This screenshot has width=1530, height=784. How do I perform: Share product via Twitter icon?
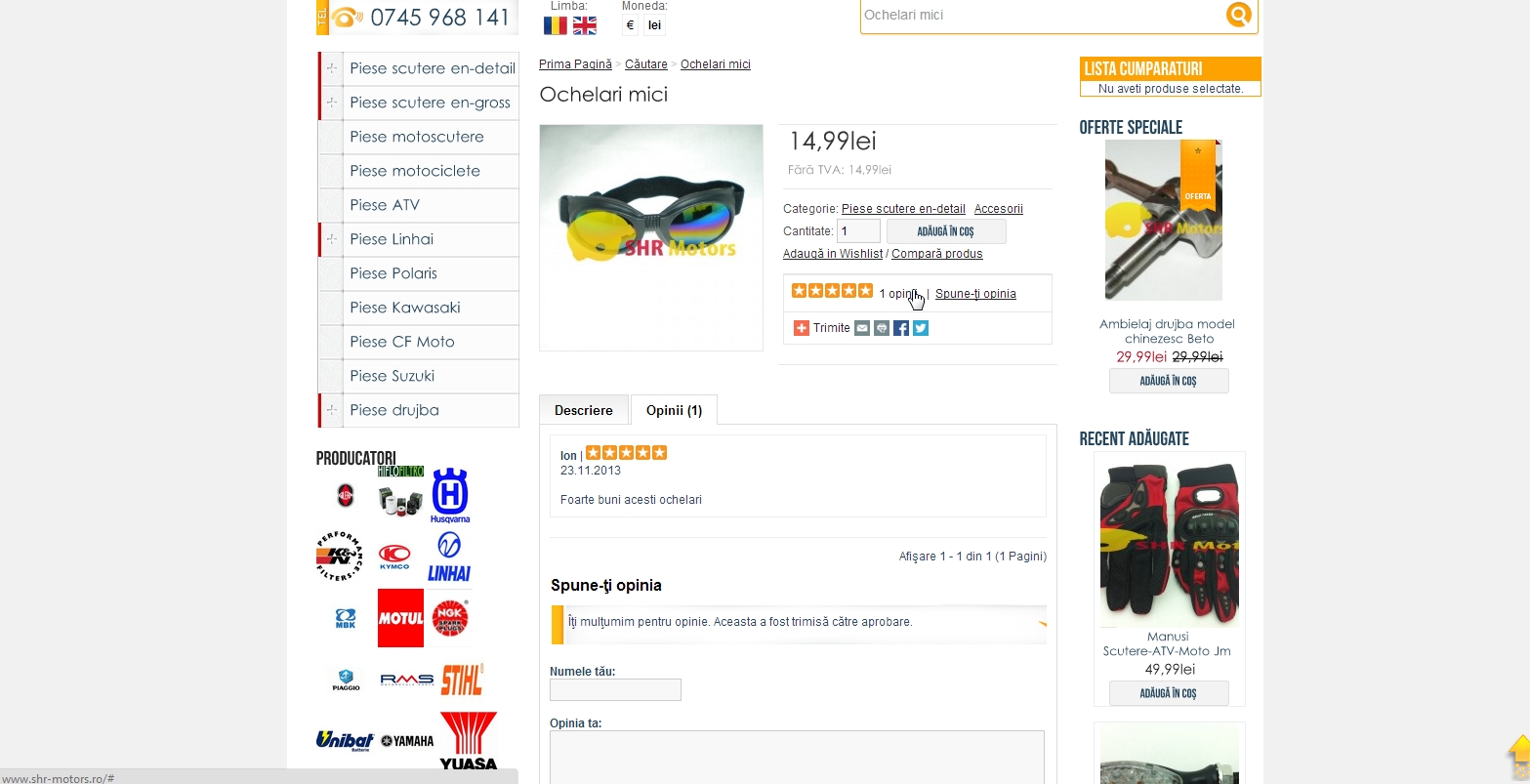click(x=921, y=328)
